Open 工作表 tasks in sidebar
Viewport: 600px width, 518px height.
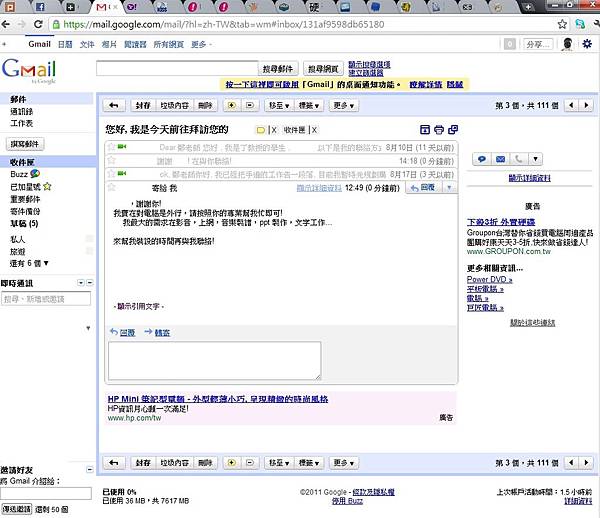[22, 123]
